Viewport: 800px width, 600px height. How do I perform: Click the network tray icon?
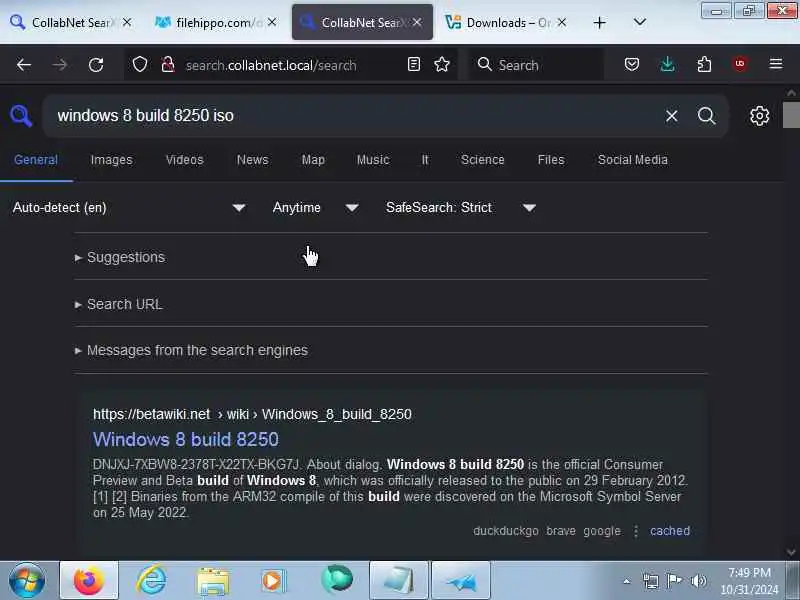tap(651, 581)
